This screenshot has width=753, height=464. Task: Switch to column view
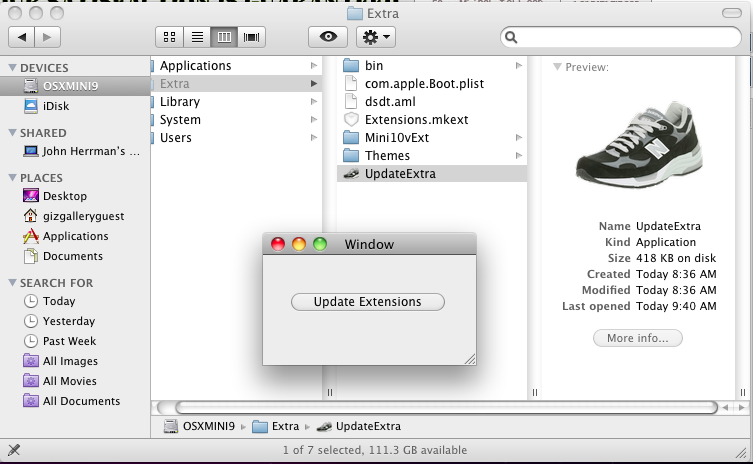point(224,37)
